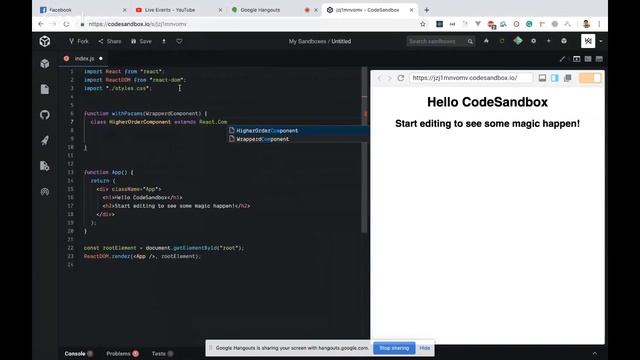Click the browser address bar URL

click(x=138, y=24)
